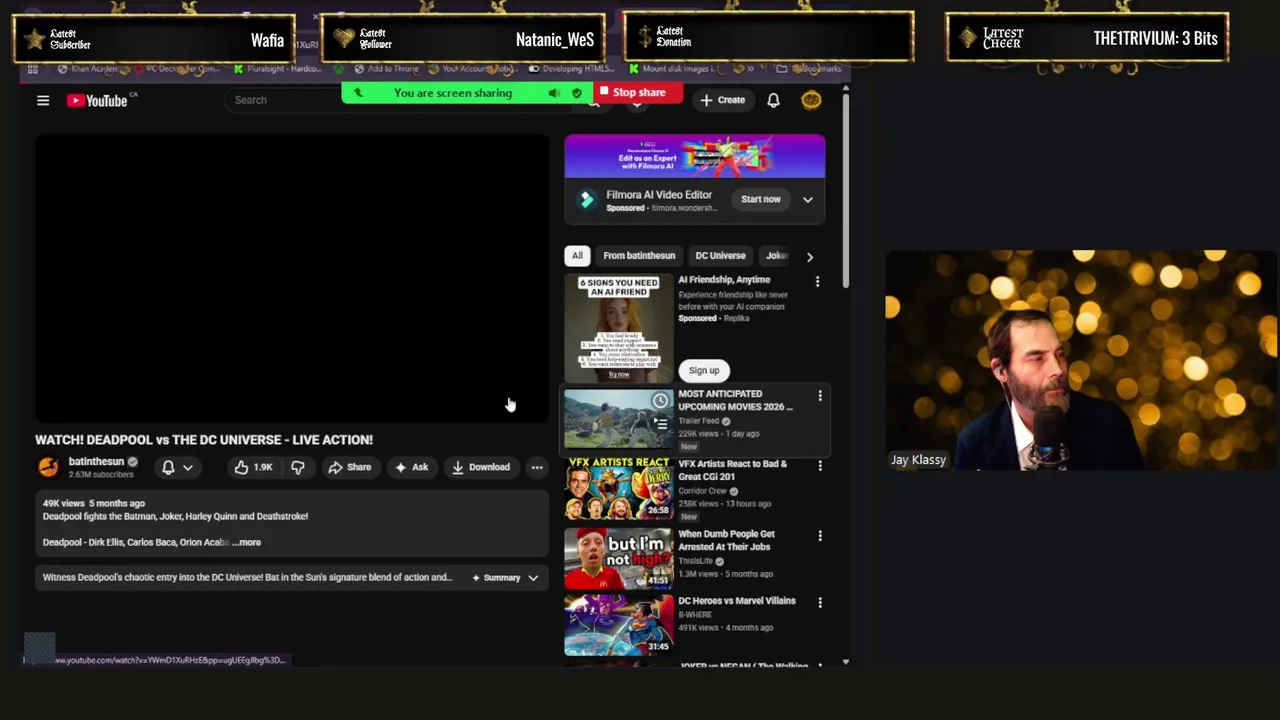Open the account avatar menu
Viewport: 1280px width, 720px height.
(x=811, y=100)
